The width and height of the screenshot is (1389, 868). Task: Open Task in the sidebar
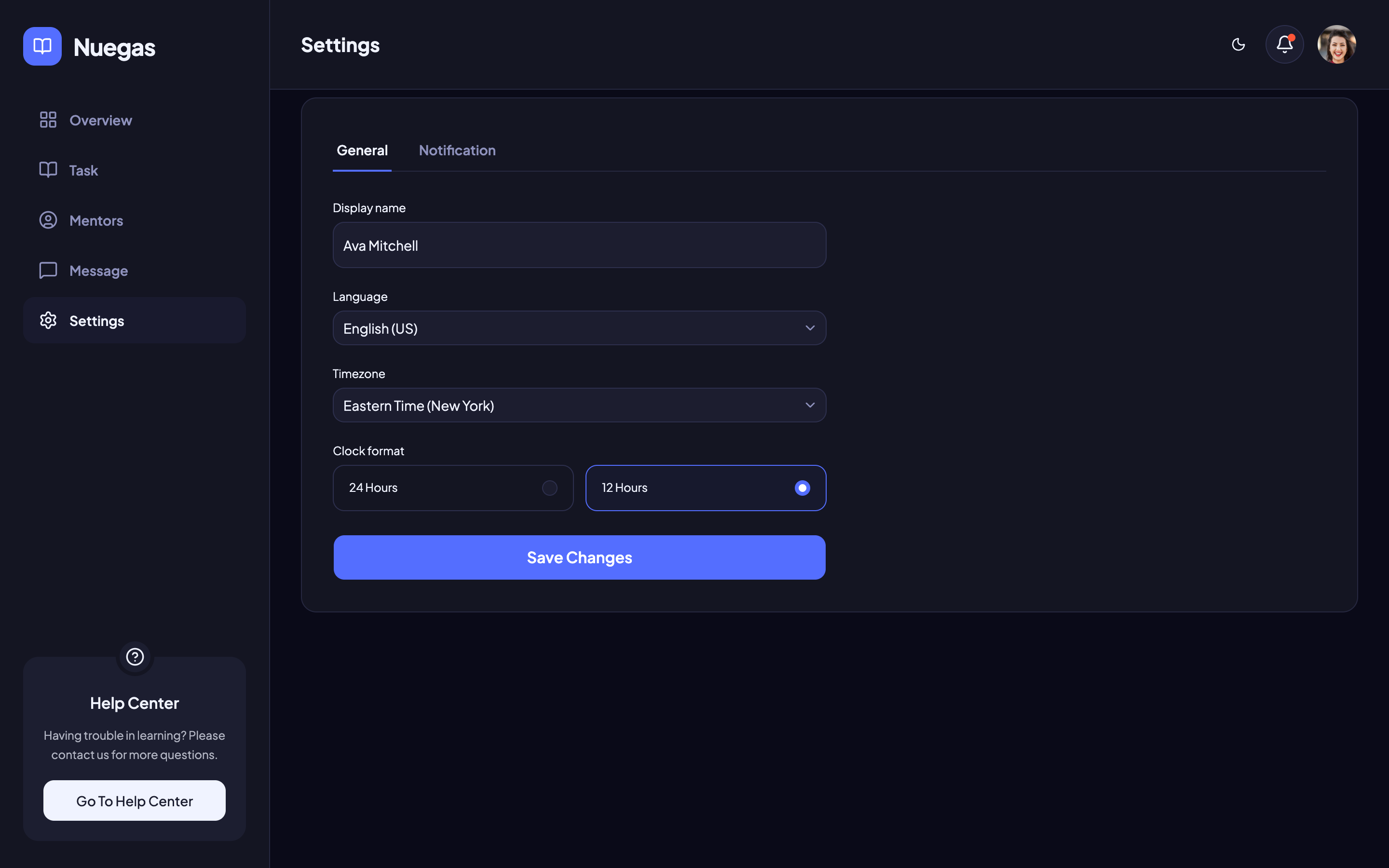[134, 170]
